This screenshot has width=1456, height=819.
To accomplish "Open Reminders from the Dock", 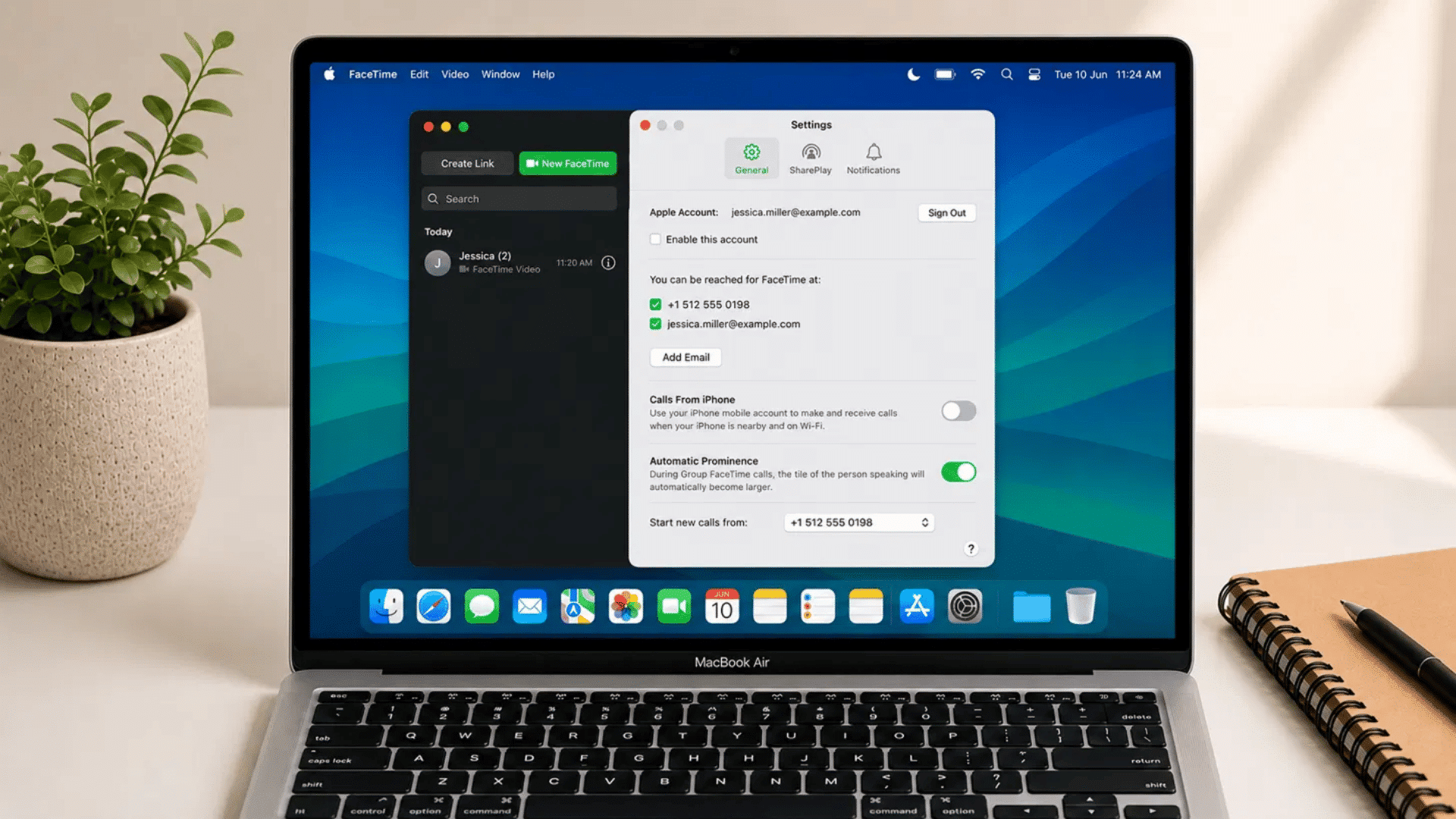I will click(817, 607).
